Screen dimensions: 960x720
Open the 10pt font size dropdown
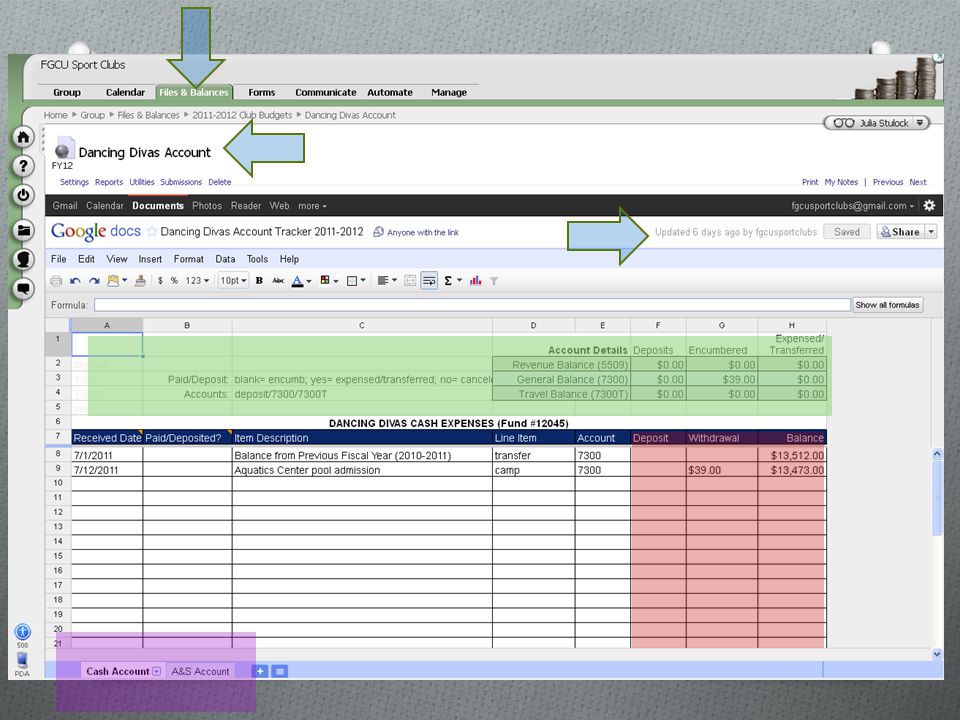(x=233, y=281)
